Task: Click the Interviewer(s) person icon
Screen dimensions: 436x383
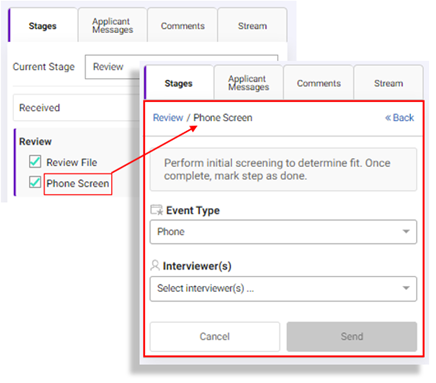Action: pyautogui.click(x=155, y=266)
